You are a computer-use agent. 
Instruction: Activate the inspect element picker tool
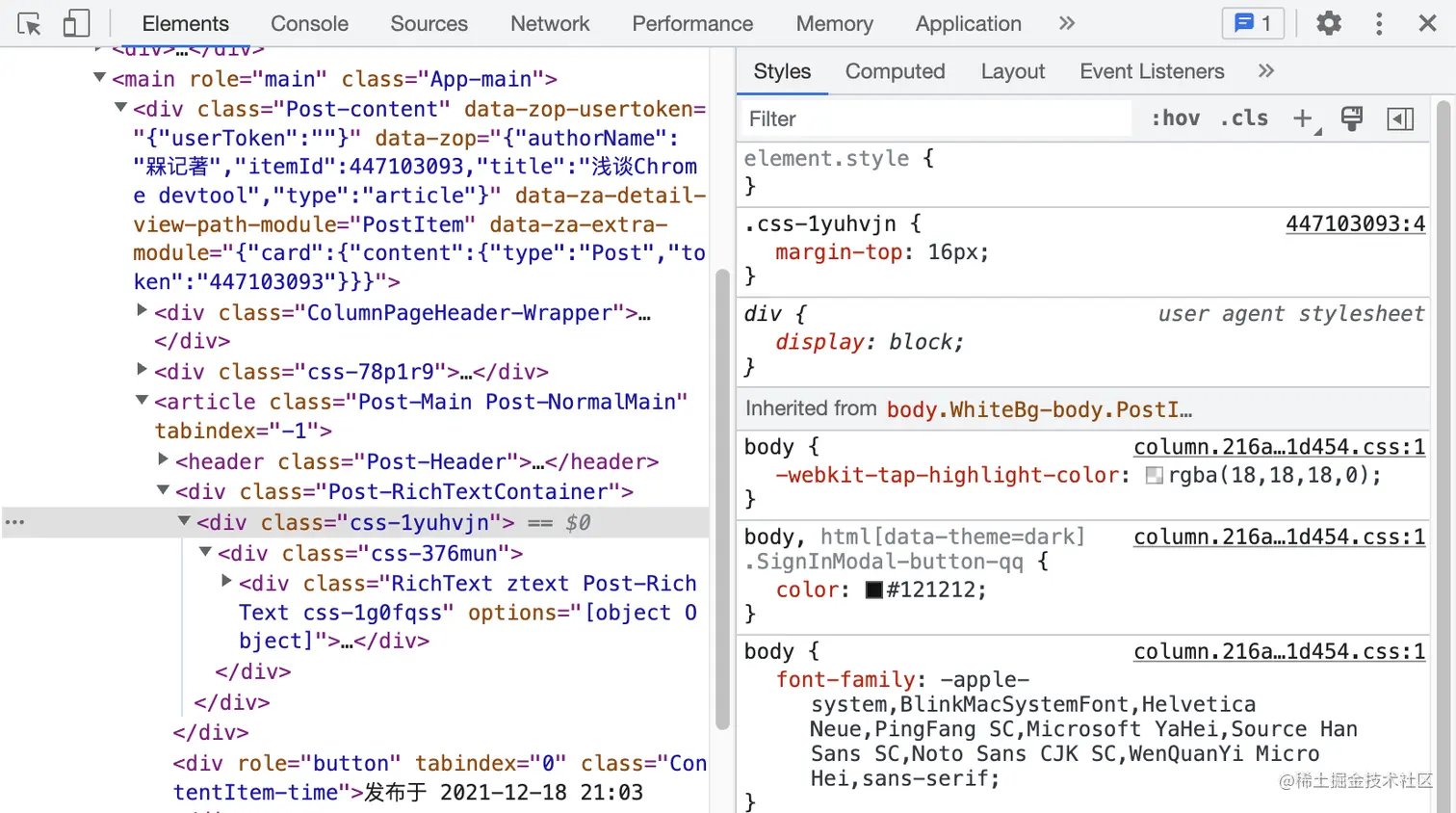click(29, 24)
